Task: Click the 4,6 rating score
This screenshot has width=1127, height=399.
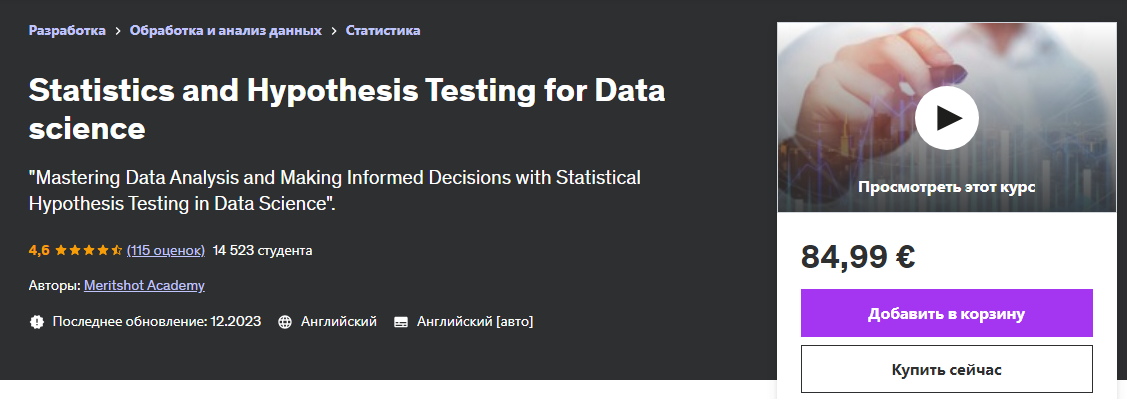Action: coord(39,250)
